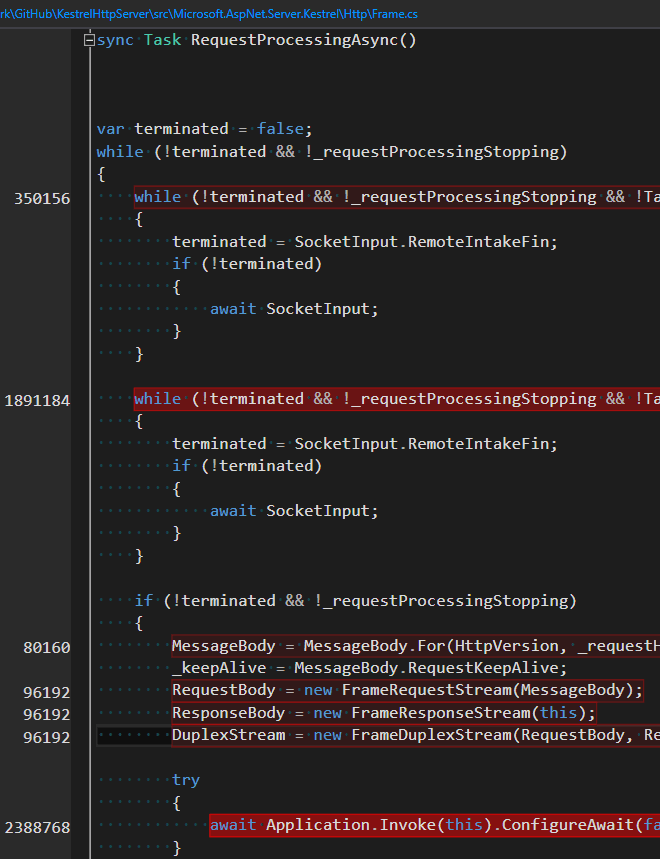Image resolution: width=660 pixels, height=859 pixels.
Task: Click the try keyword
Action: [x=186, y=780]
